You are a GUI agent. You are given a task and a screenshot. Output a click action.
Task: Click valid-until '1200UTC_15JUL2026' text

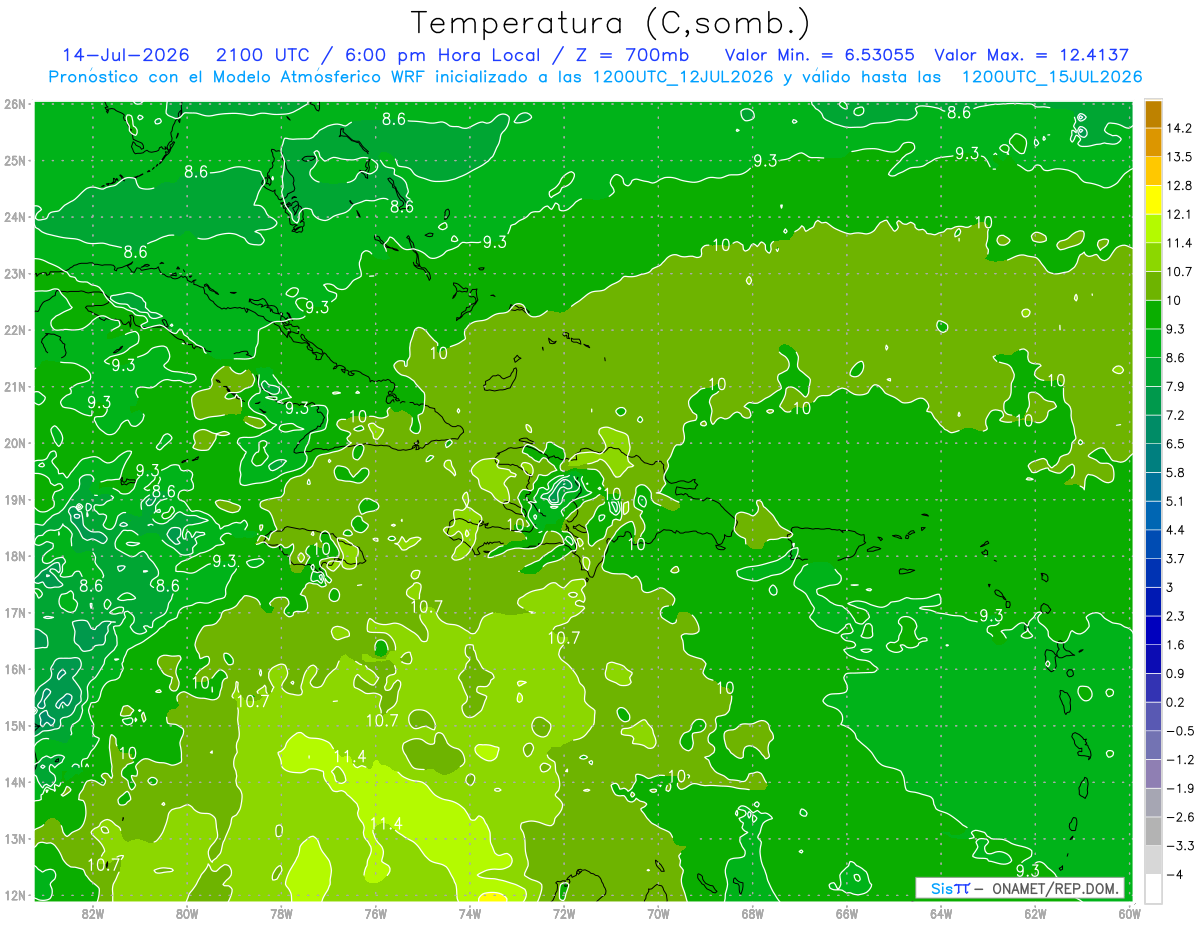tap(1051, 77)
